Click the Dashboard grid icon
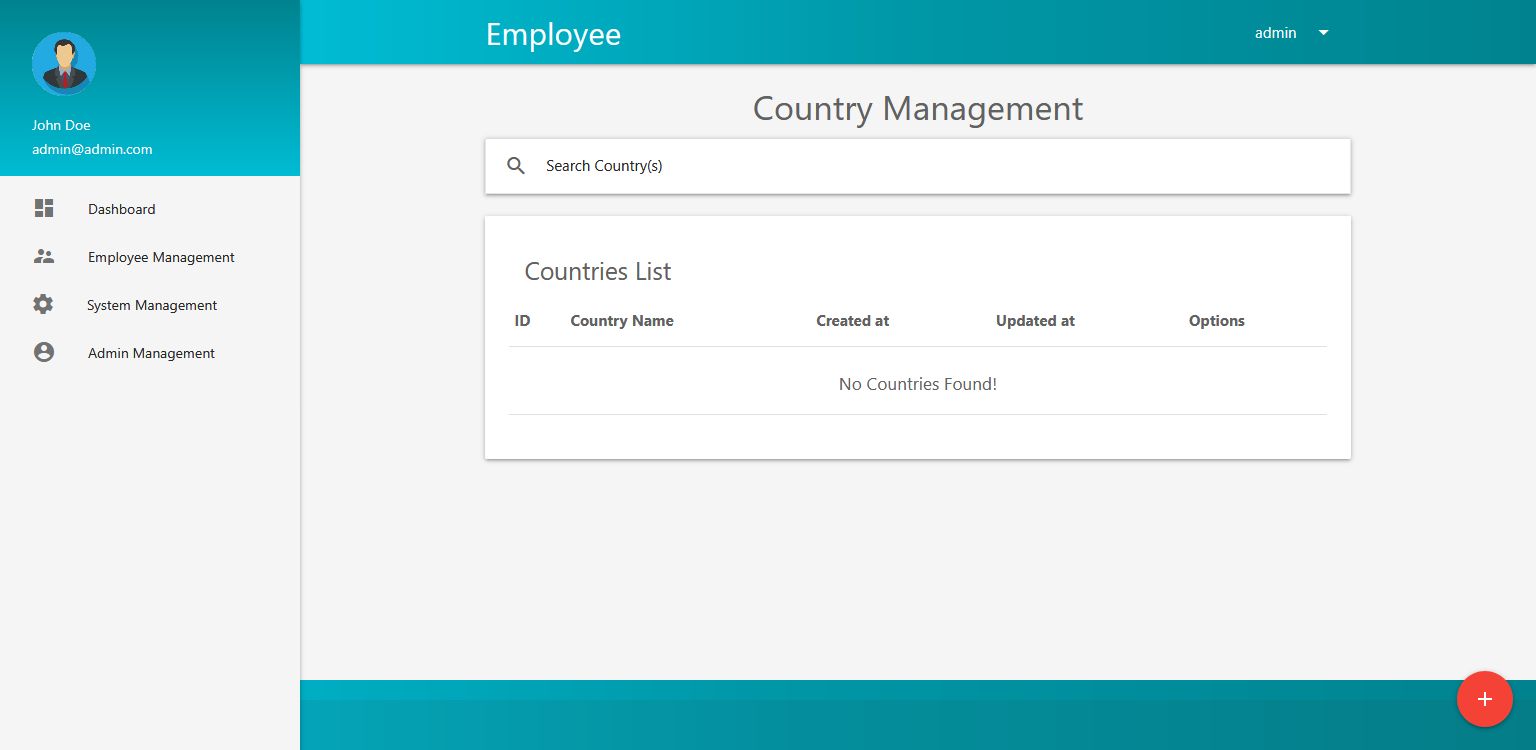Image resolution: width=1536 pixels, height=750 pixels. point(44,208)
